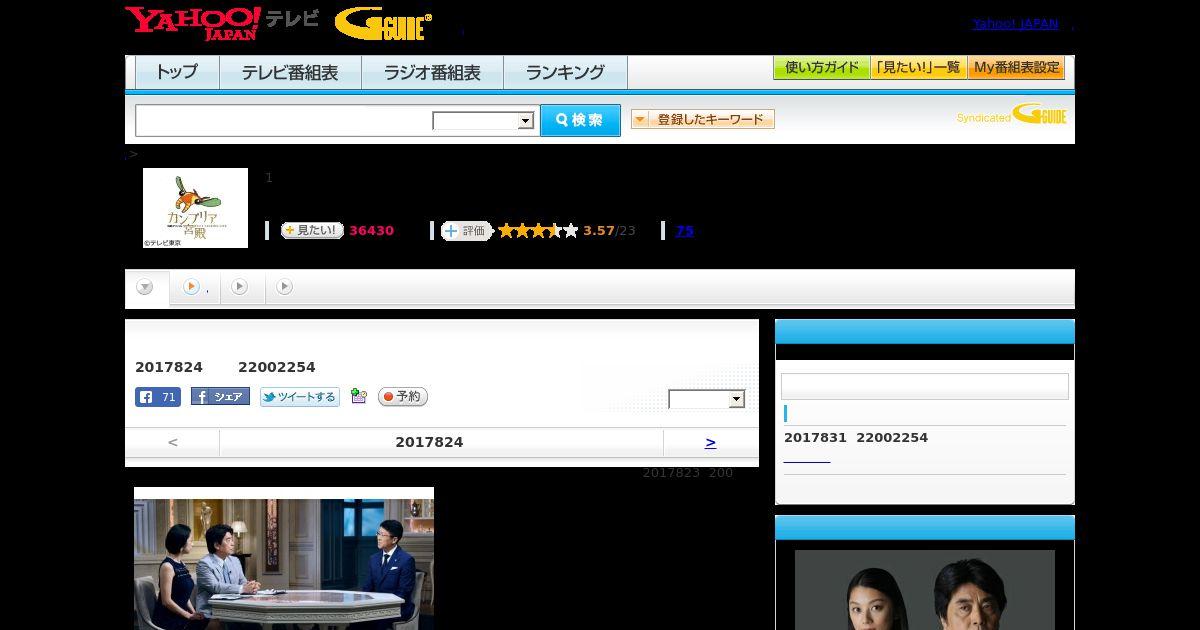Click the 3.57 rating score
1200x630 pixels.
(599, 231)
